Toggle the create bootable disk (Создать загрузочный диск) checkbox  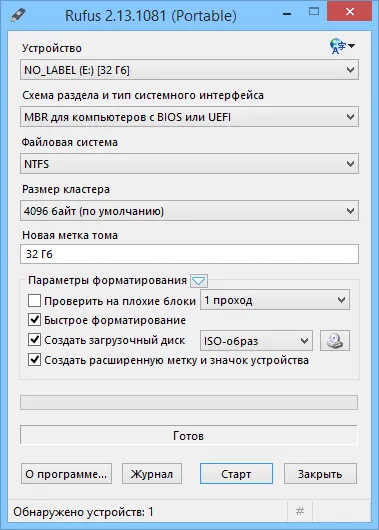click(34, 340)
